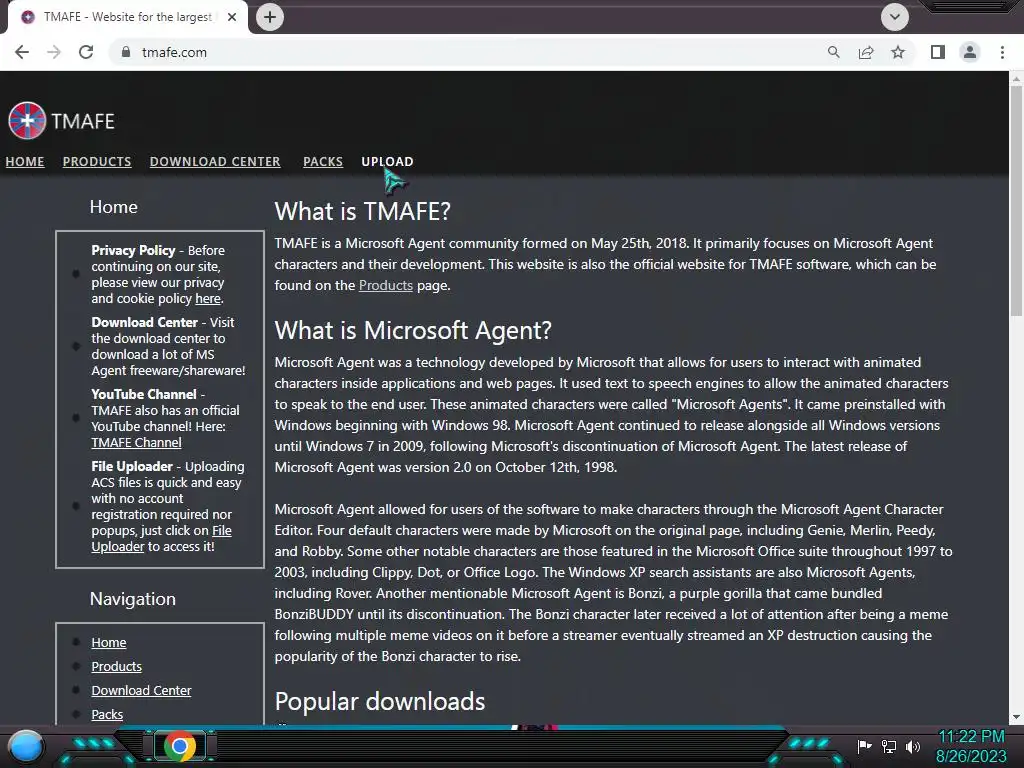
Task: Click the Windows Start orb
Action: point(26,746)
